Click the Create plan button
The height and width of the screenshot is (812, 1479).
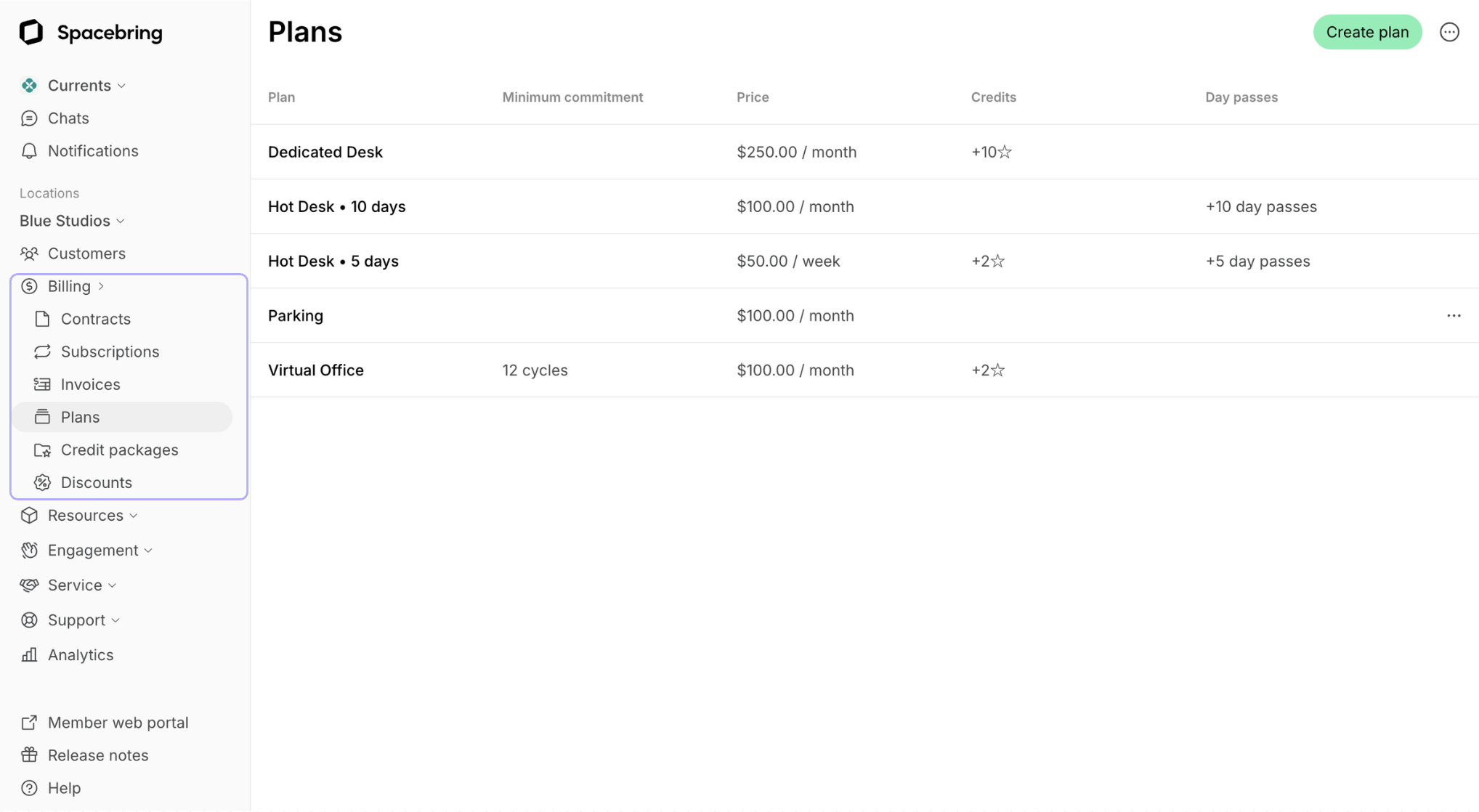[1367, 32]
